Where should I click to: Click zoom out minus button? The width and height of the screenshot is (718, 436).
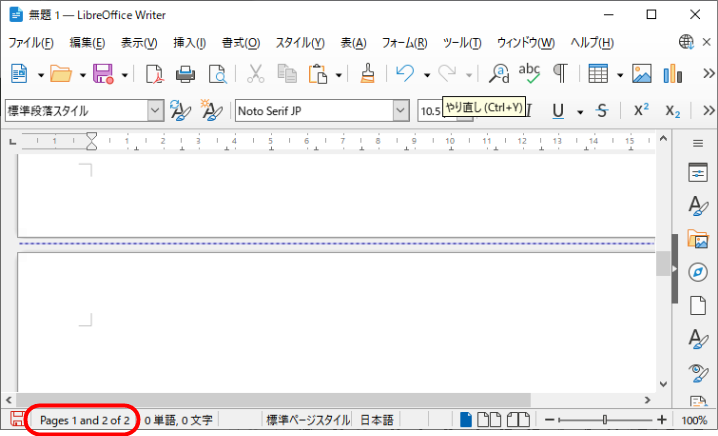pos(549,419)
